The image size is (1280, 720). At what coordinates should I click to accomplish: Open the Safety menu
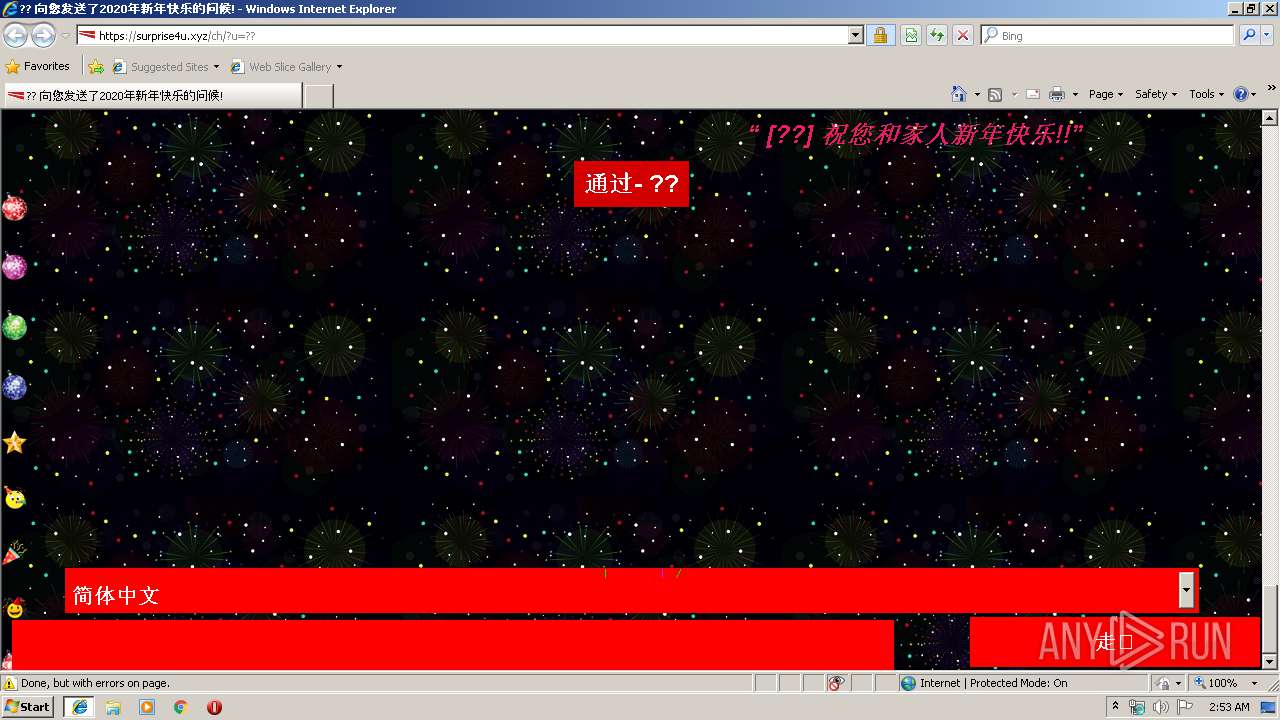[x=1157, y=94]
